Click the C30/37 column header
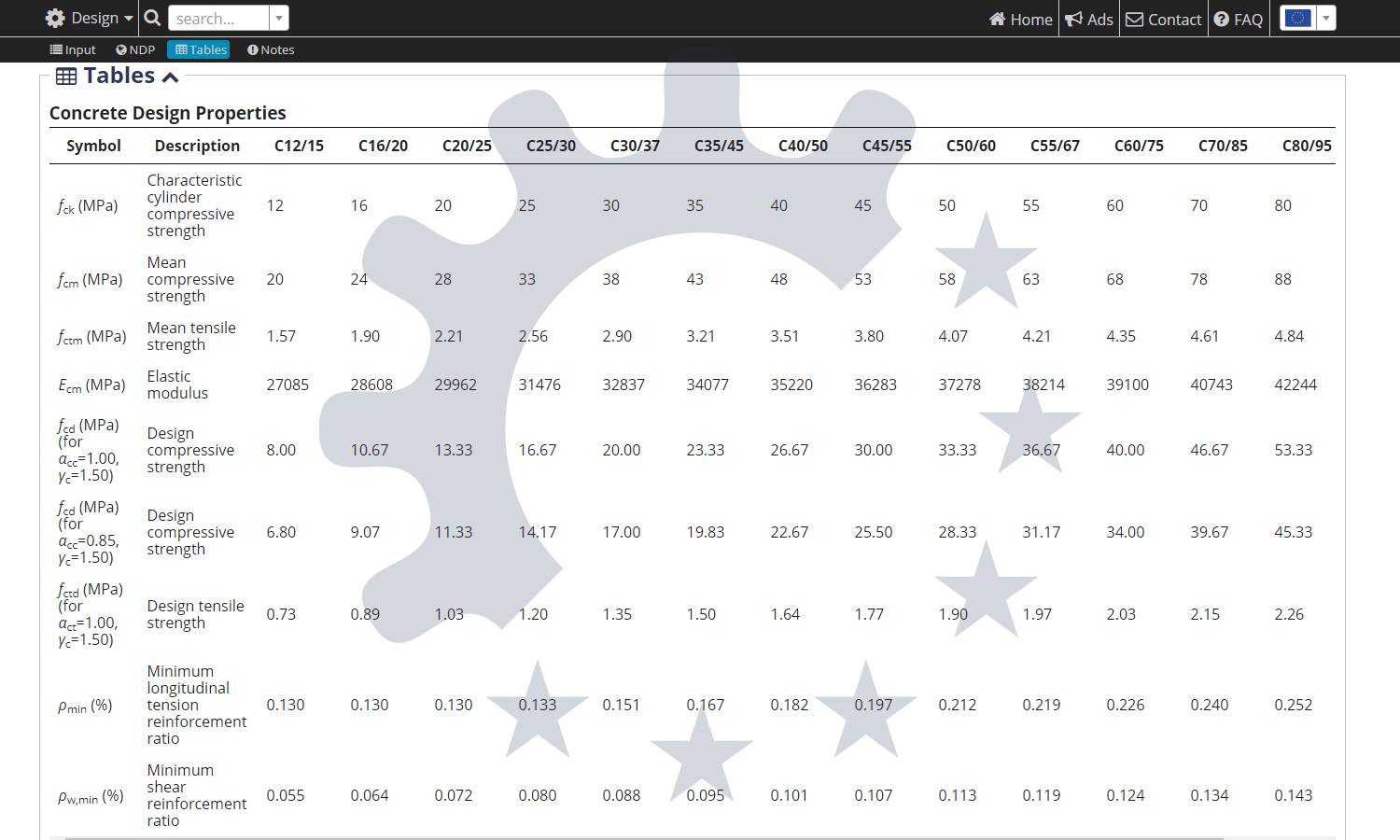Screen dimensions: 1400x840 [635, 146]
